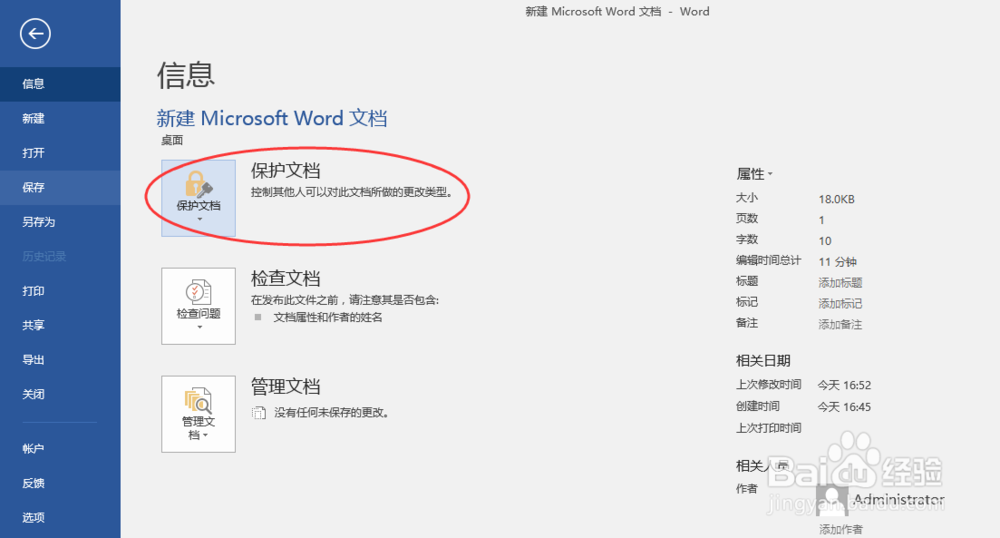1000x538 pixels.
Task: Click the 添加作者 field
Action: pos(841,529)
